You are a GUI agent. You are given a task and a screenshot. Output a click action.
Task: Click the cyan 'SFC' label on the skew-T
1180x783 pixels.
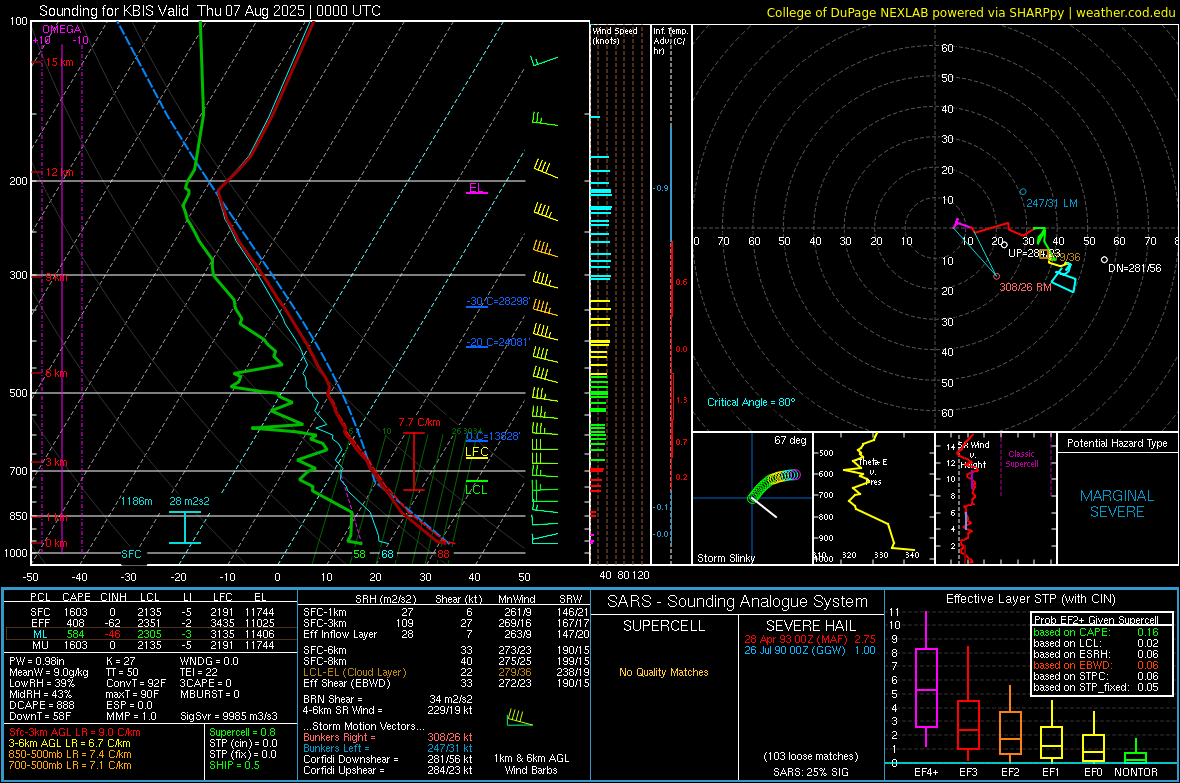[131, 554]
